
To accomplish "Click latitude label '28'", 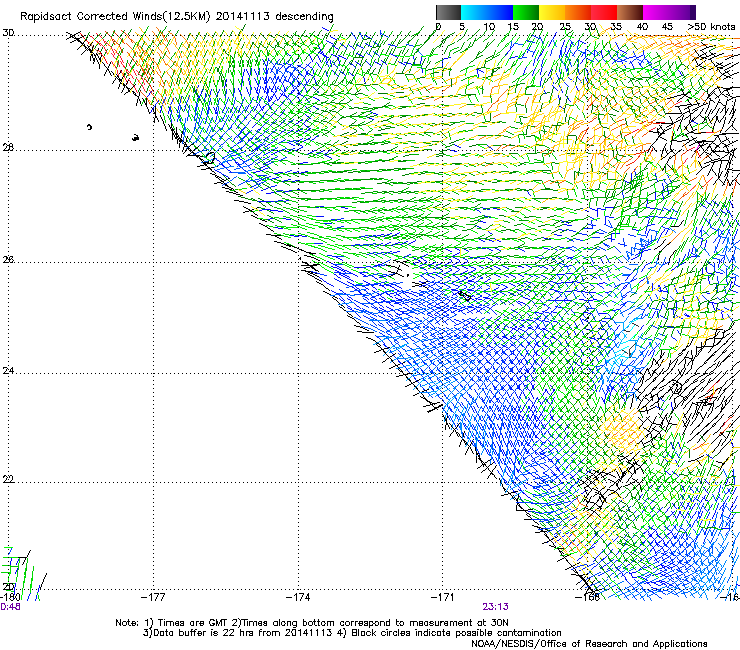I will point(8,148).
